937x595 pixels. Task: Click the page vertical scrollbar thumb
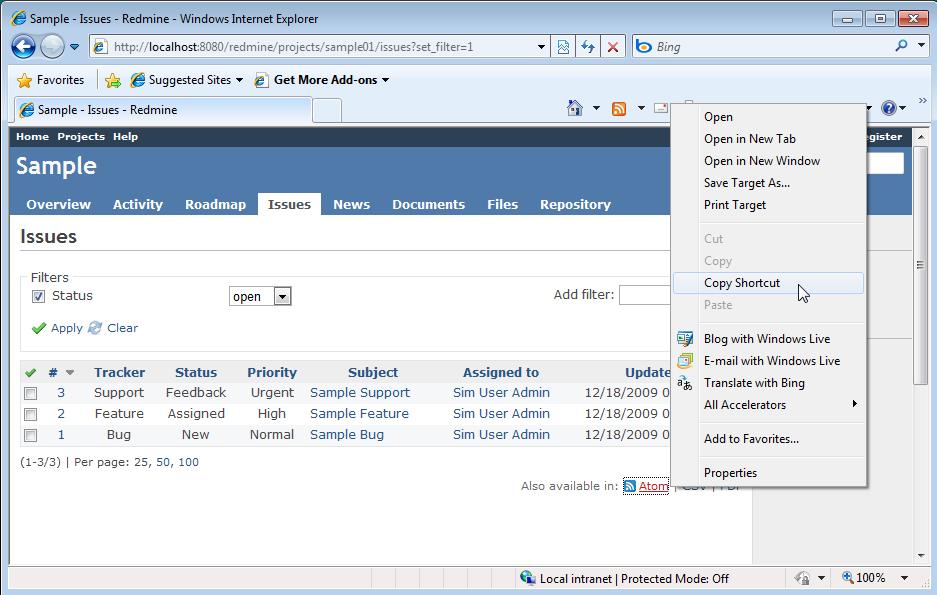tap(920, 264)
